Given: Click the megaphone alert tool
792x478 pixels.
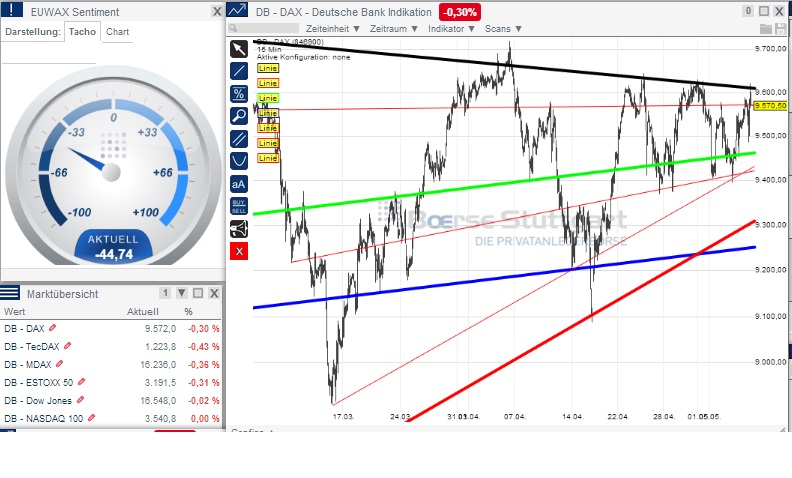Looking at the screenshot, I should pyautogui.click(x=239, y=229).
